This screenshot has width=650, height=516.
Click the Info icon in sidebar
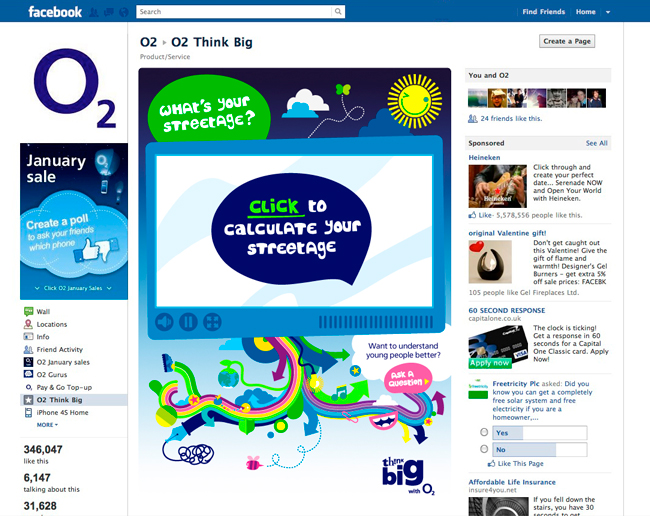(28, 337)
